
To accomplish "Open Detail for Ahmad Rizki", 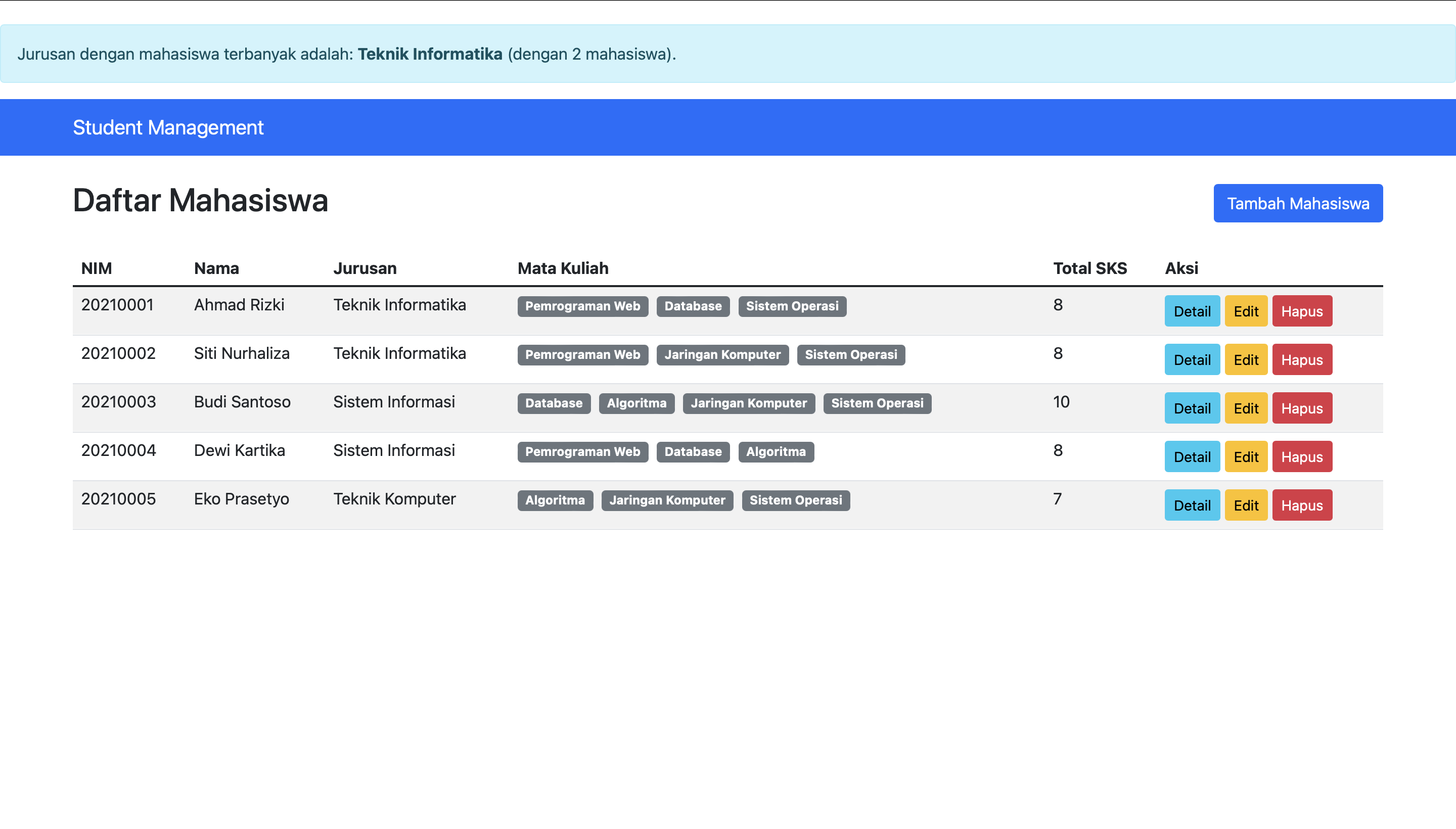I will point(1191,311).
